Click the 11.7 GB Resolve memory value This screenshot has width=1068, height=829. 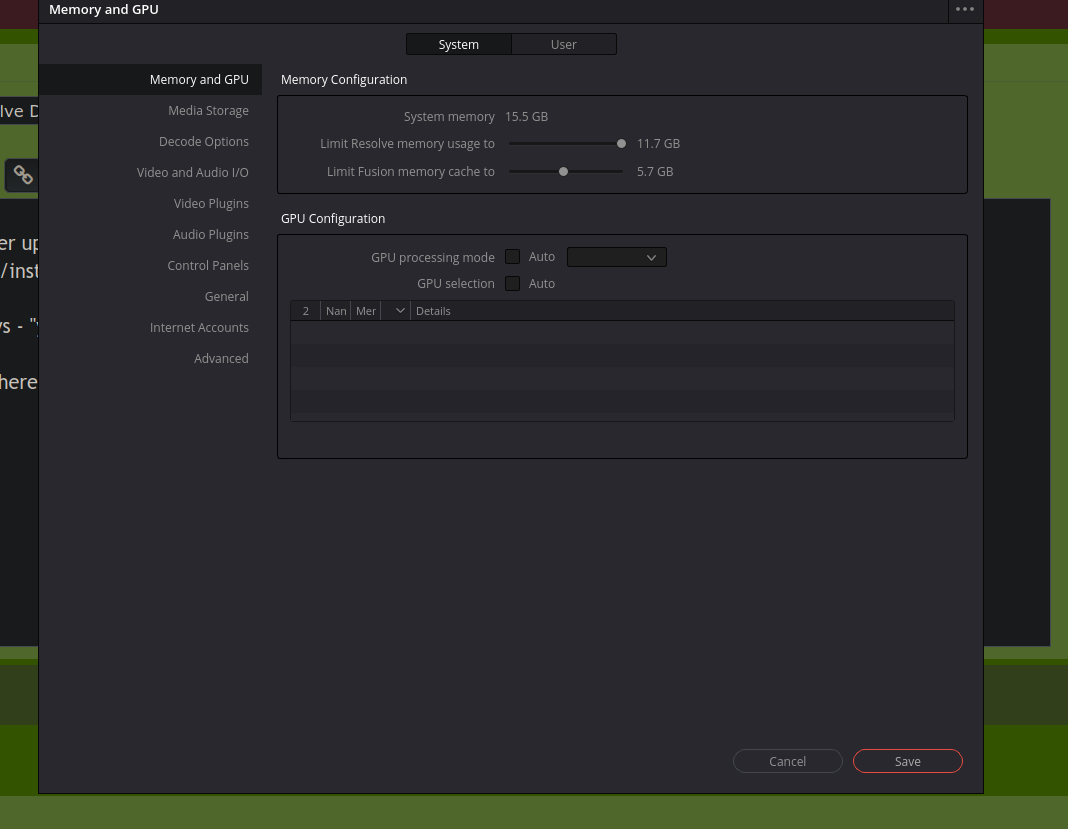pos(658,144)
